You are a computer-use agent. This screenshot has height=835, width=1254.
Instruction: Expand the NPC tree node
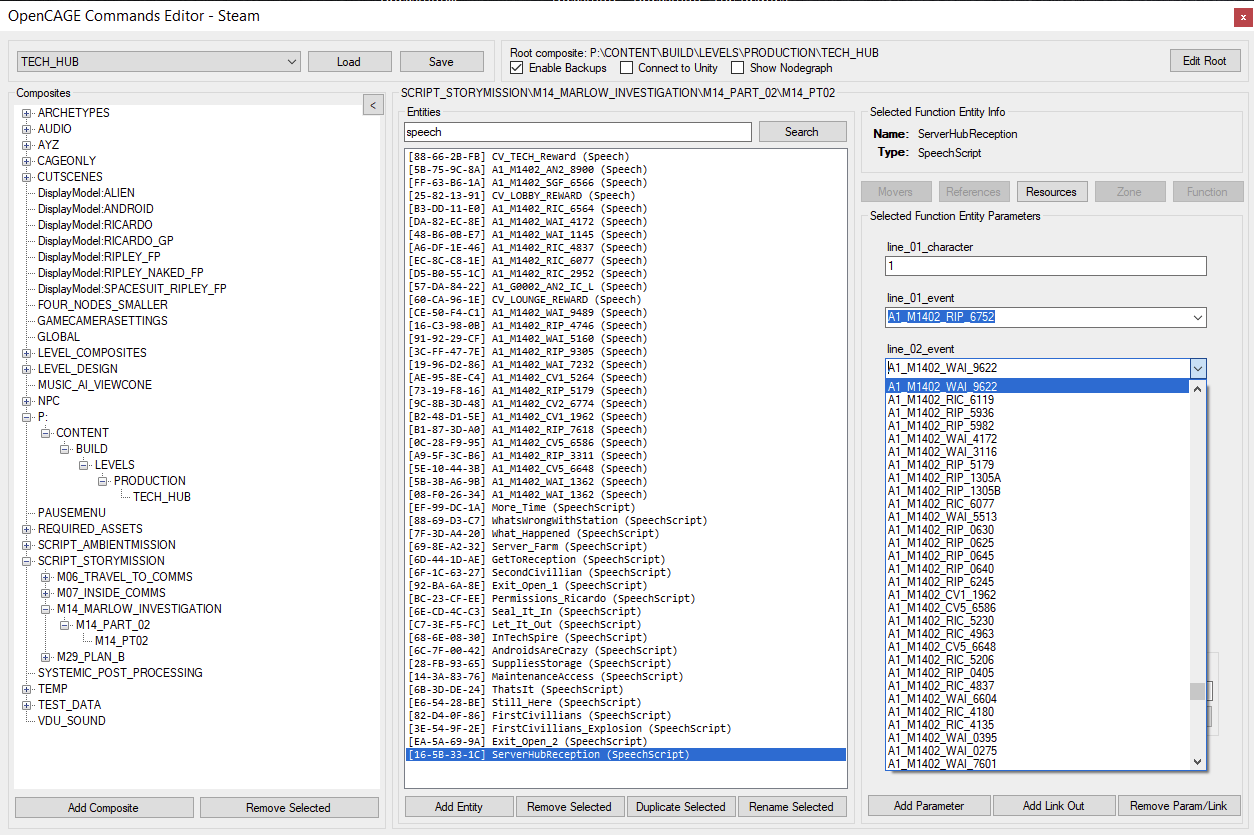(x=27, y=401)
